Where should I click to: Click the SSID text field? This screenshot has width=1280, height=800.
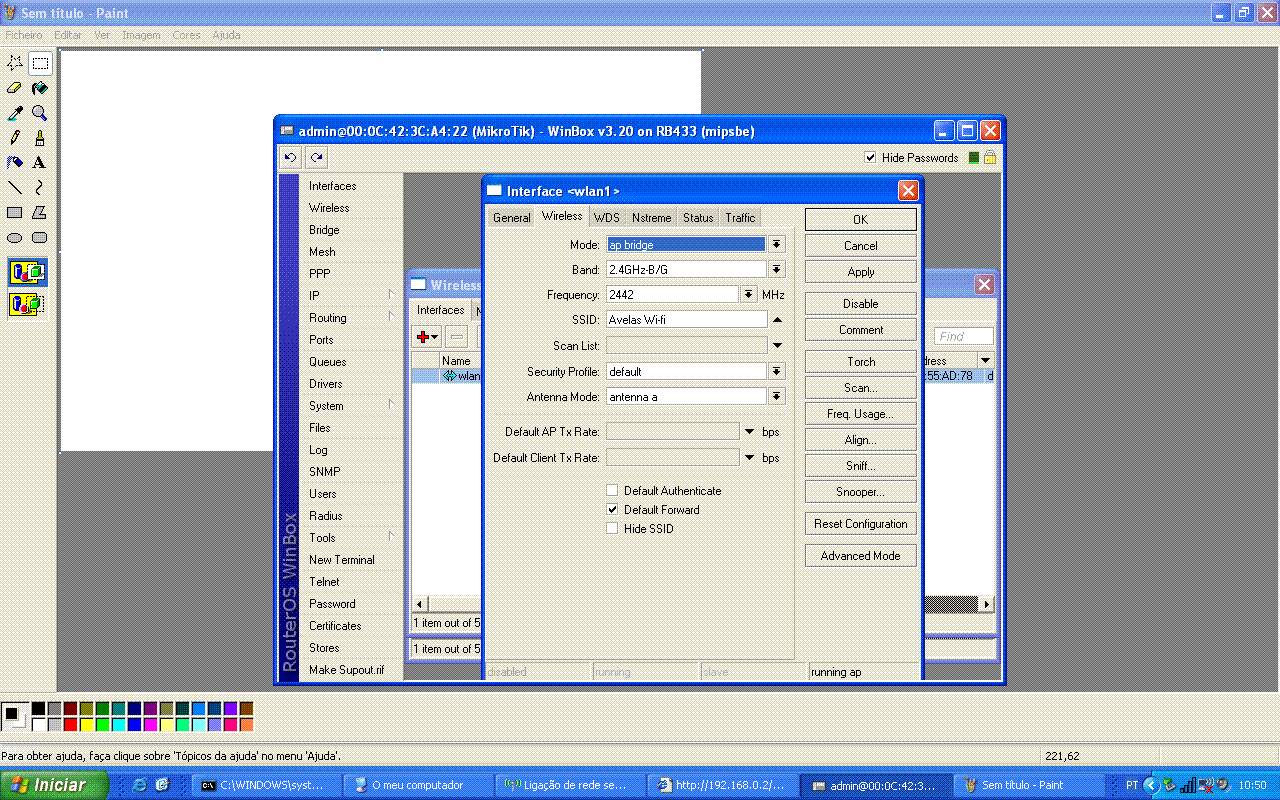[686, 320]
